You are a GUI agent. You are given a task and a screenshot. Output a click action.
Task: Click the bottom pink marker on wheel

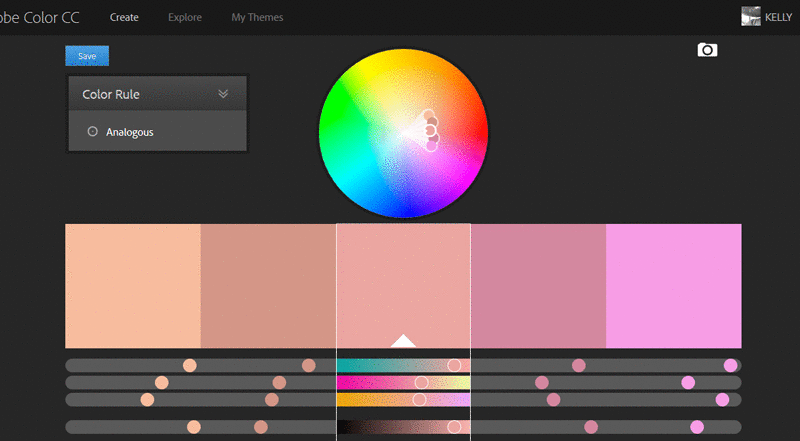click(431, 146)
